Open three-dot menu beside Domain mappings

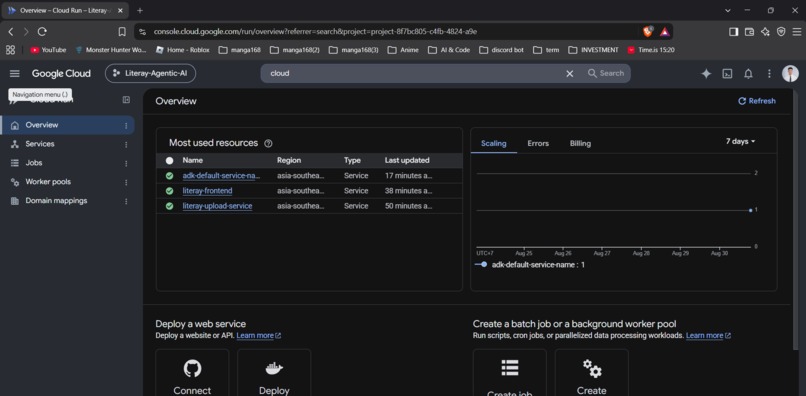click(x=126, y=202)
